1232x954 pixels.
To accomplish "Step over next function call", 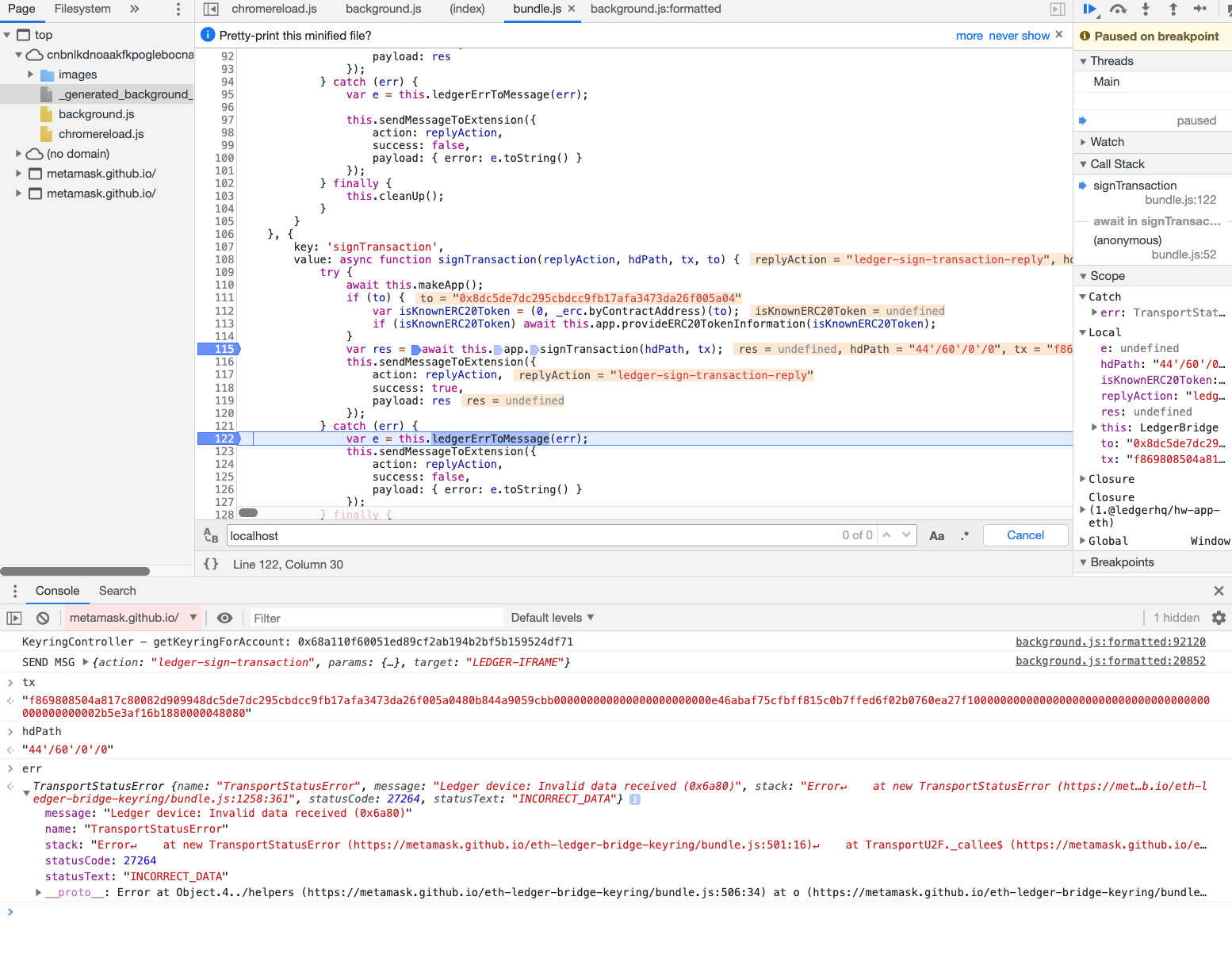I will click(x=1118, y=10).
